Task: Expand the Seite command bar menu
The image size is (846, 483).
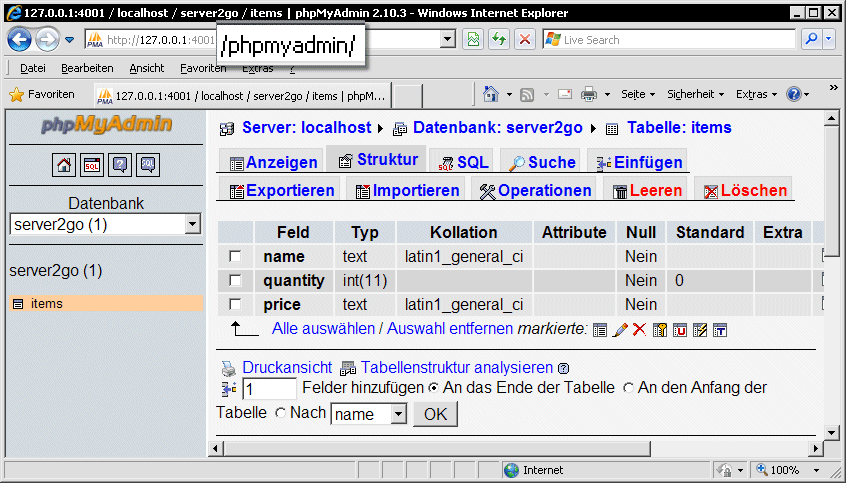Action: pos(638,94)
